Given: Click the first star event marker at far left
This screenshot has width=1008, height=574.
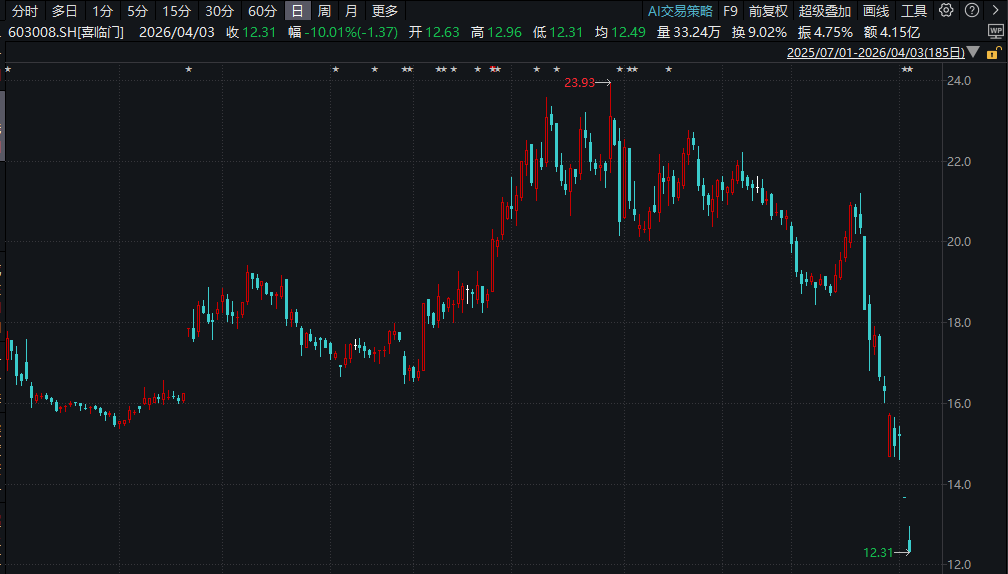Looking at the screenshot, I should [8, 69].
